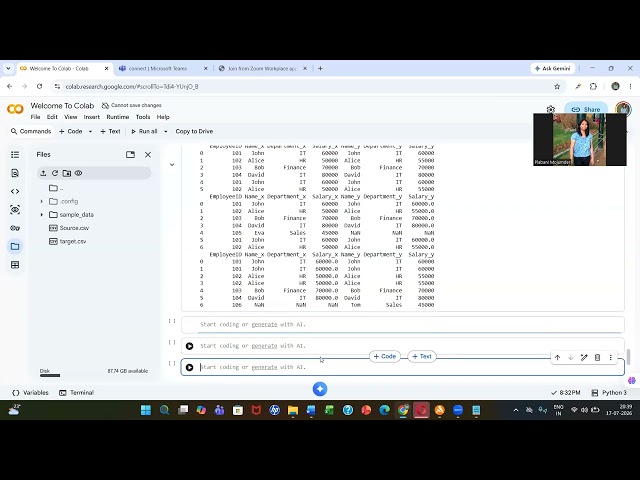Open the Tools menu
This screenshot has height=480, width=640.
click(x=143, y=117)
